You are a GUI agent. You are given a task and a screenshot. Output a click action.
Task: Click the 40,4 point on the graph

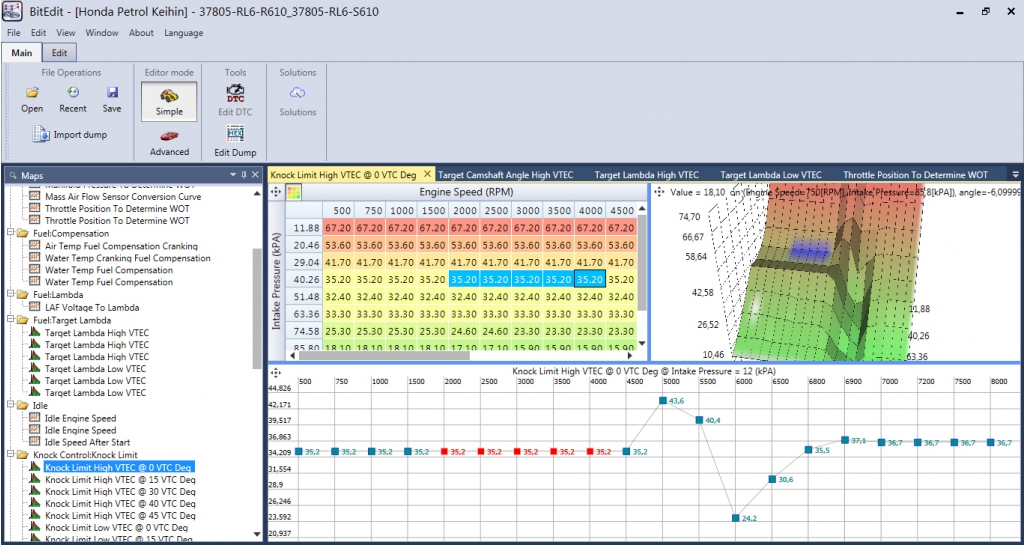(x=699, y=420)
